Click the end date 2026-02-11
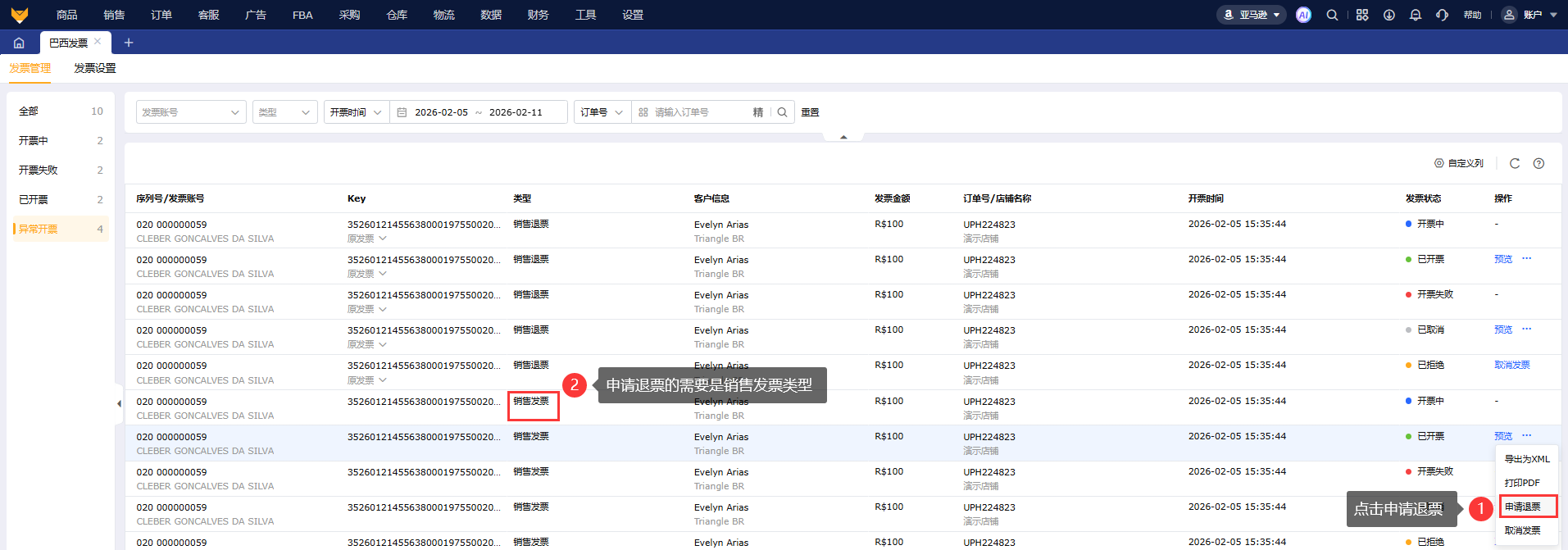 pyautogui.click(x=516, y=112)
